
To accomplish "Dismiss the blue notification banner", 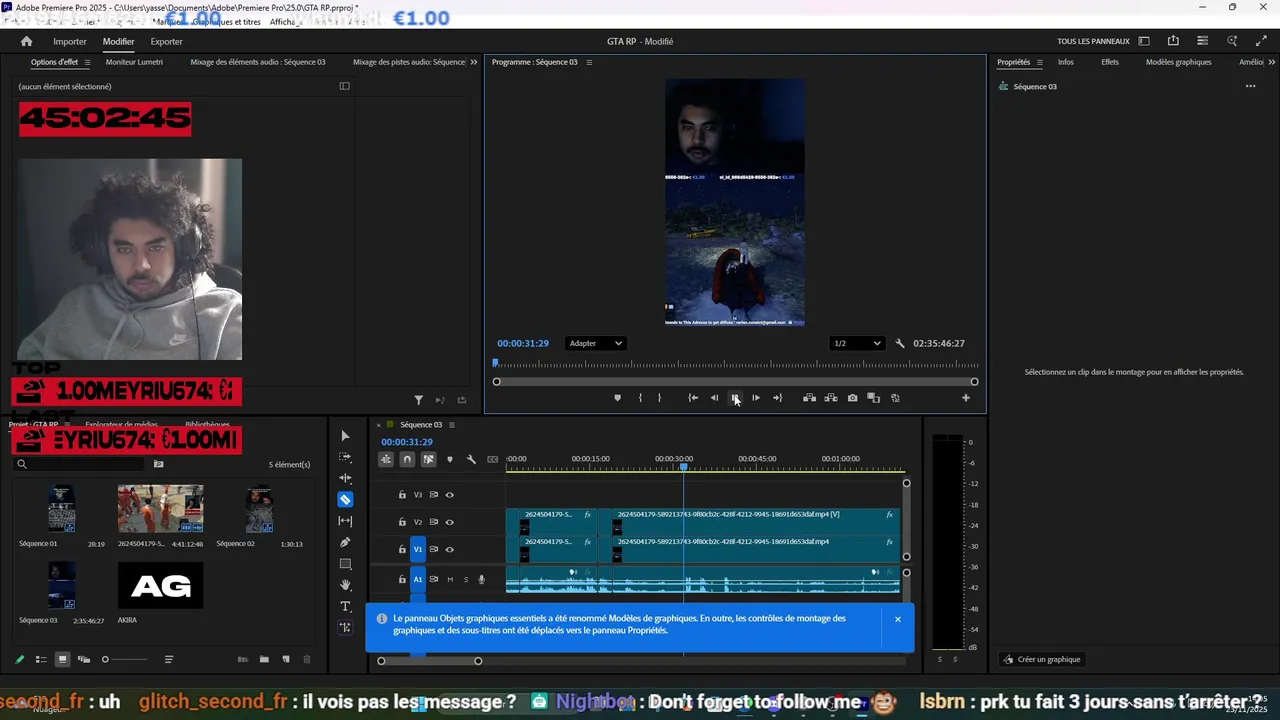I will pyautogui.click(x=898, y=619).
